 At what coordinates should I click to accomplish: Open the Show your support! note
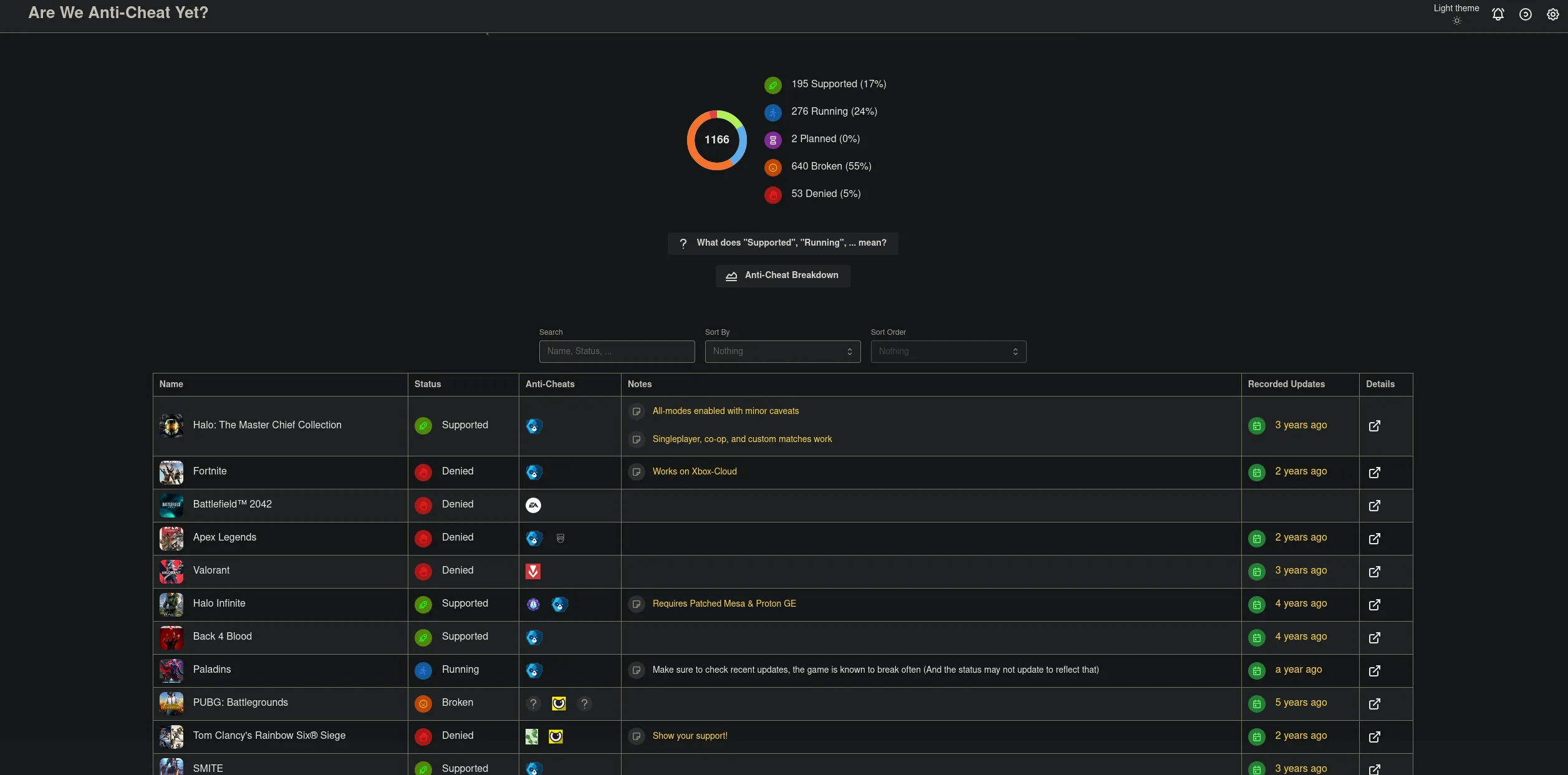point(690,736)
